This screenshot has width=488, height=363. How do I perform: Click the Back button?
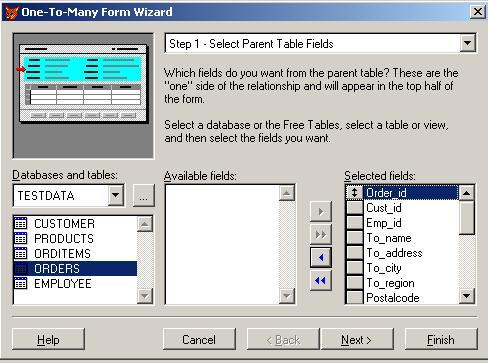point(283,339)
